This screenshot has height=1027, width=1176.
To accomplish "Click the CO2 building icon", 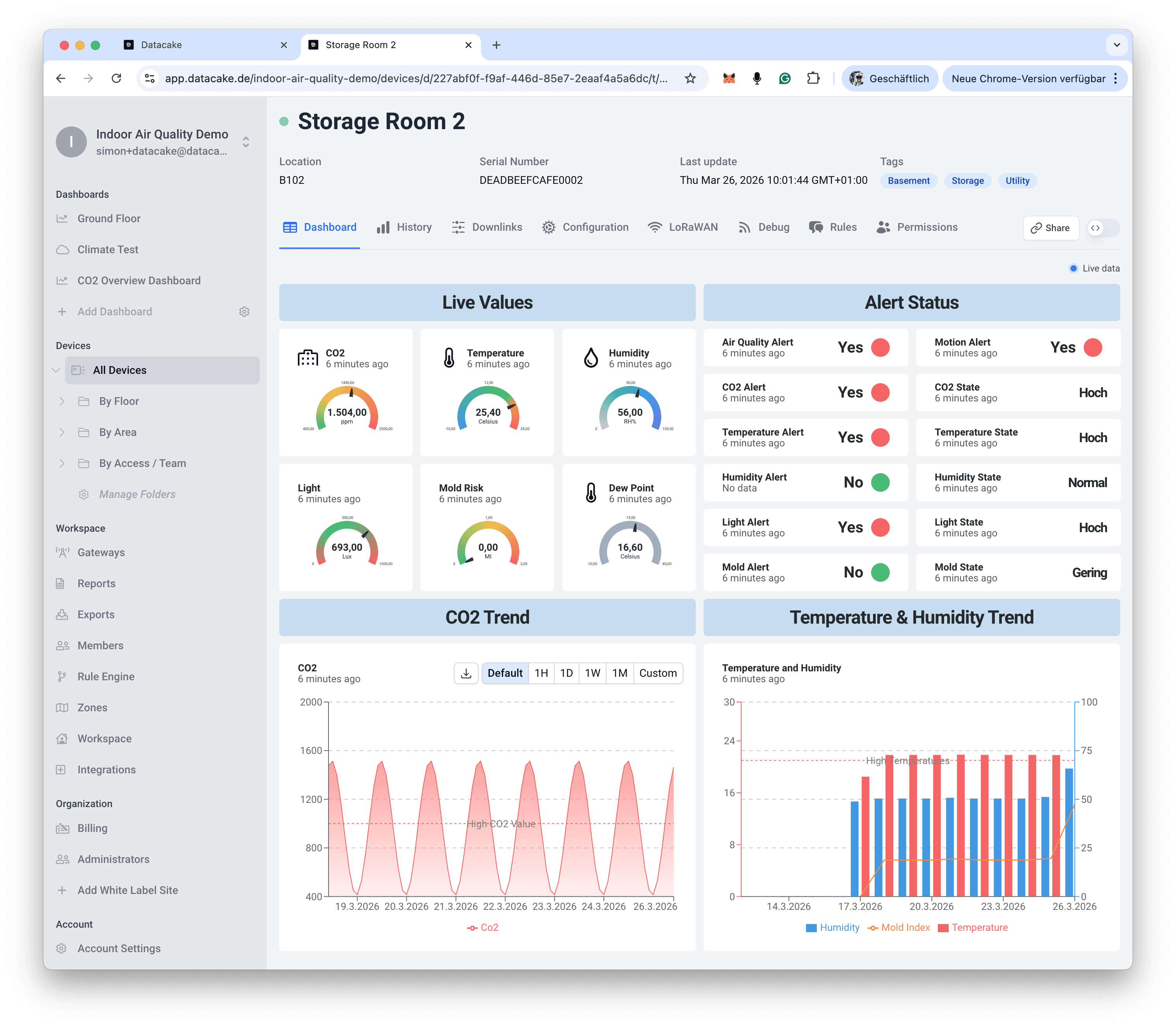I will [x=308, y=358].
